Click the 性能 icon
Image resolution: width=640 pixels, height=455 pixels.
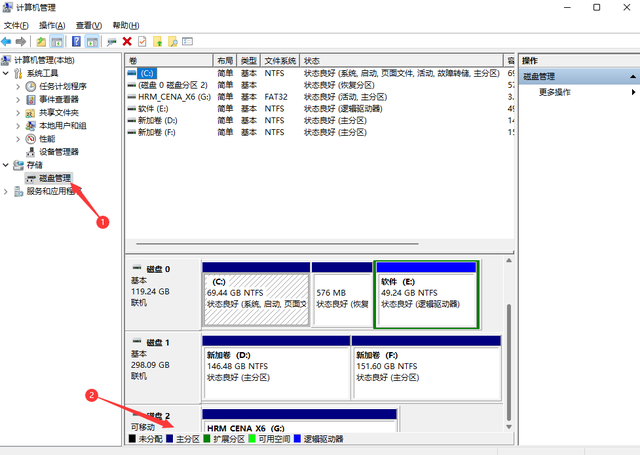pos(31,139)
